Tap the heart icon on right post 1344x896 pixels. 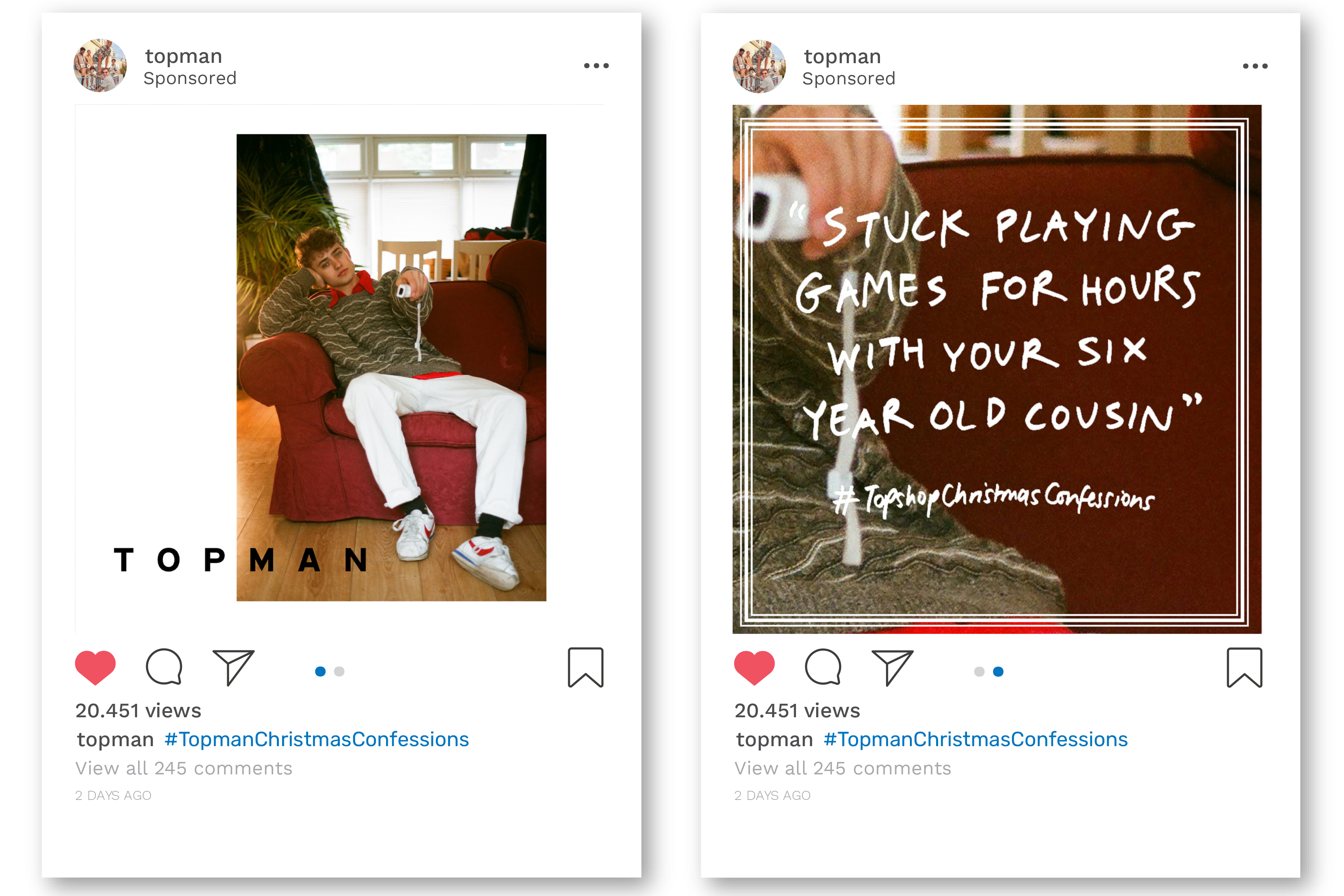click(x=754, y=668)
